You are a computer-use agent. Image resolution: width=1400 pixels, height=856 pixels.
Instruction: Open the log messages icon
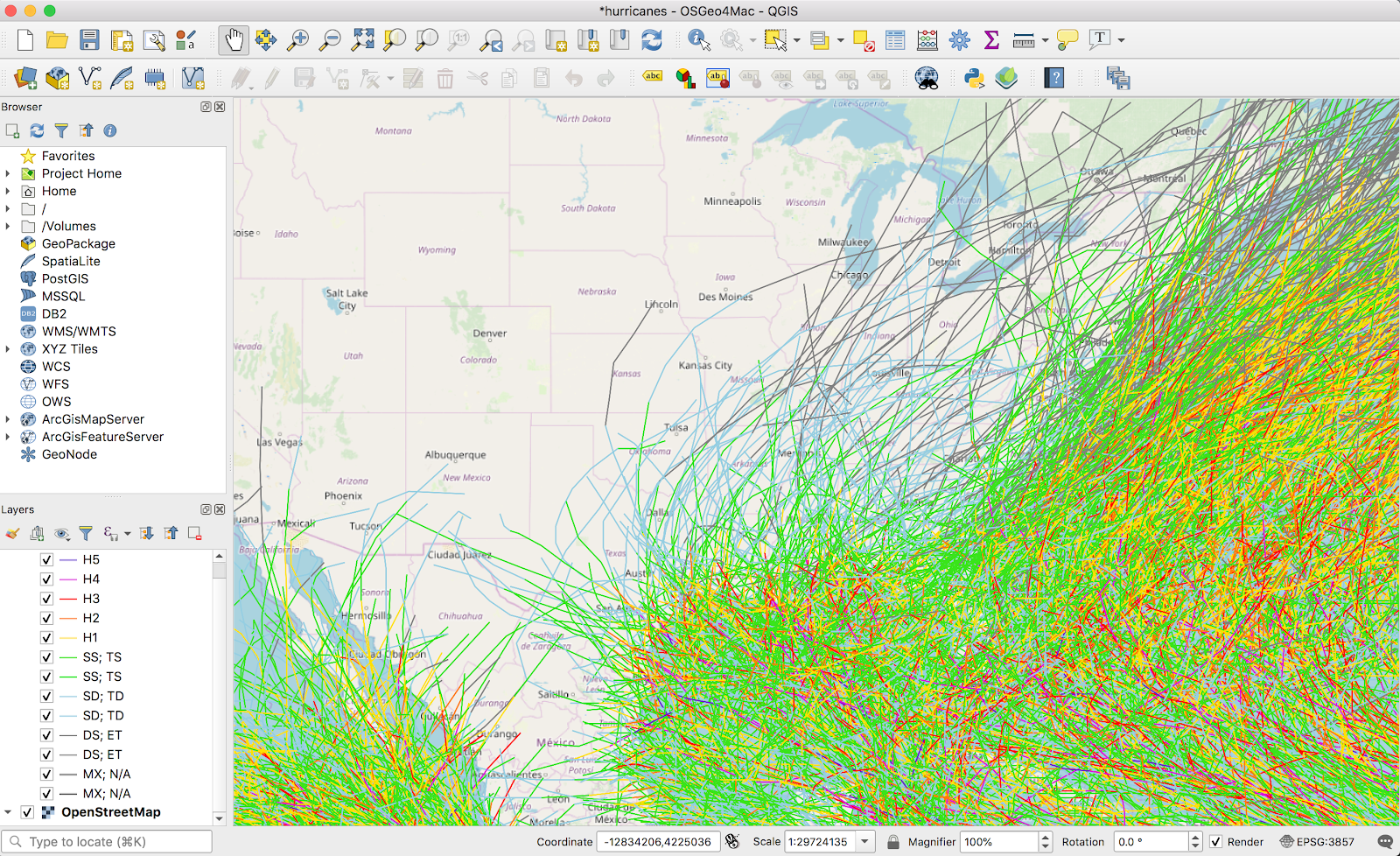(x=1385, y=842)
